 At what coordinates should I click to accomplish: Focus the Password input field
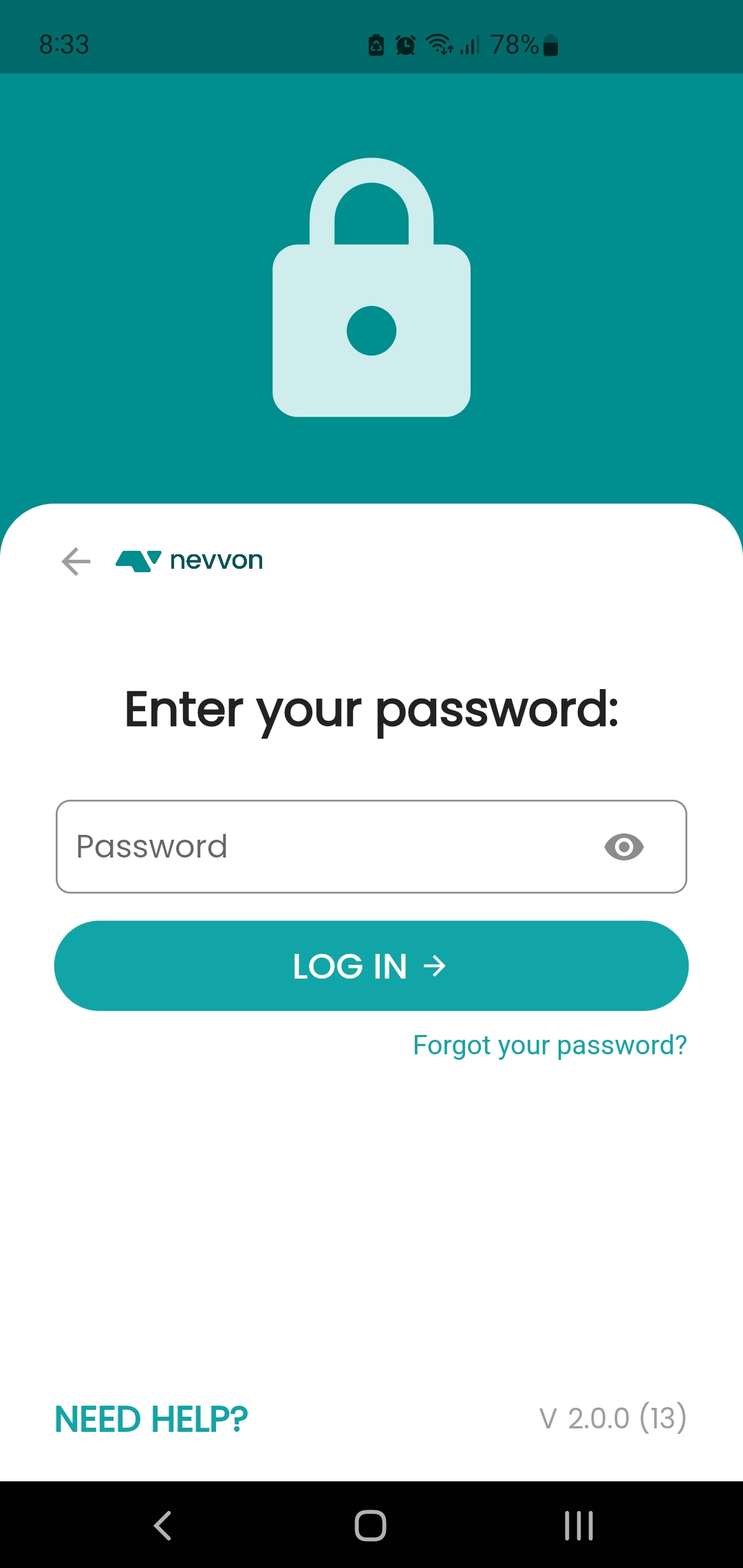click(x=371, y=847)
